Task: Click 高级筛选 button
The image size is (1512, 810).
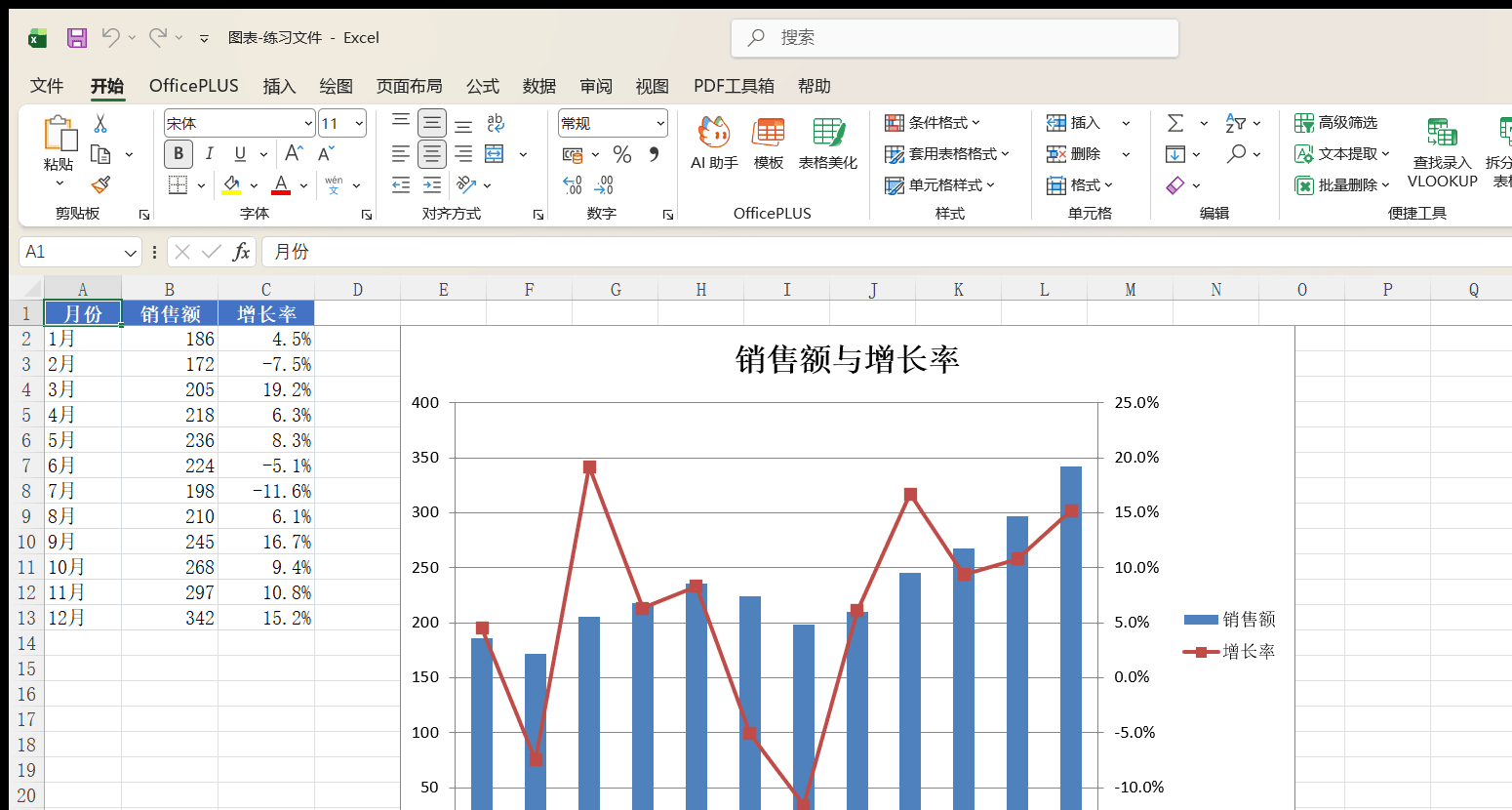Action: click(x=1336, y=123)
